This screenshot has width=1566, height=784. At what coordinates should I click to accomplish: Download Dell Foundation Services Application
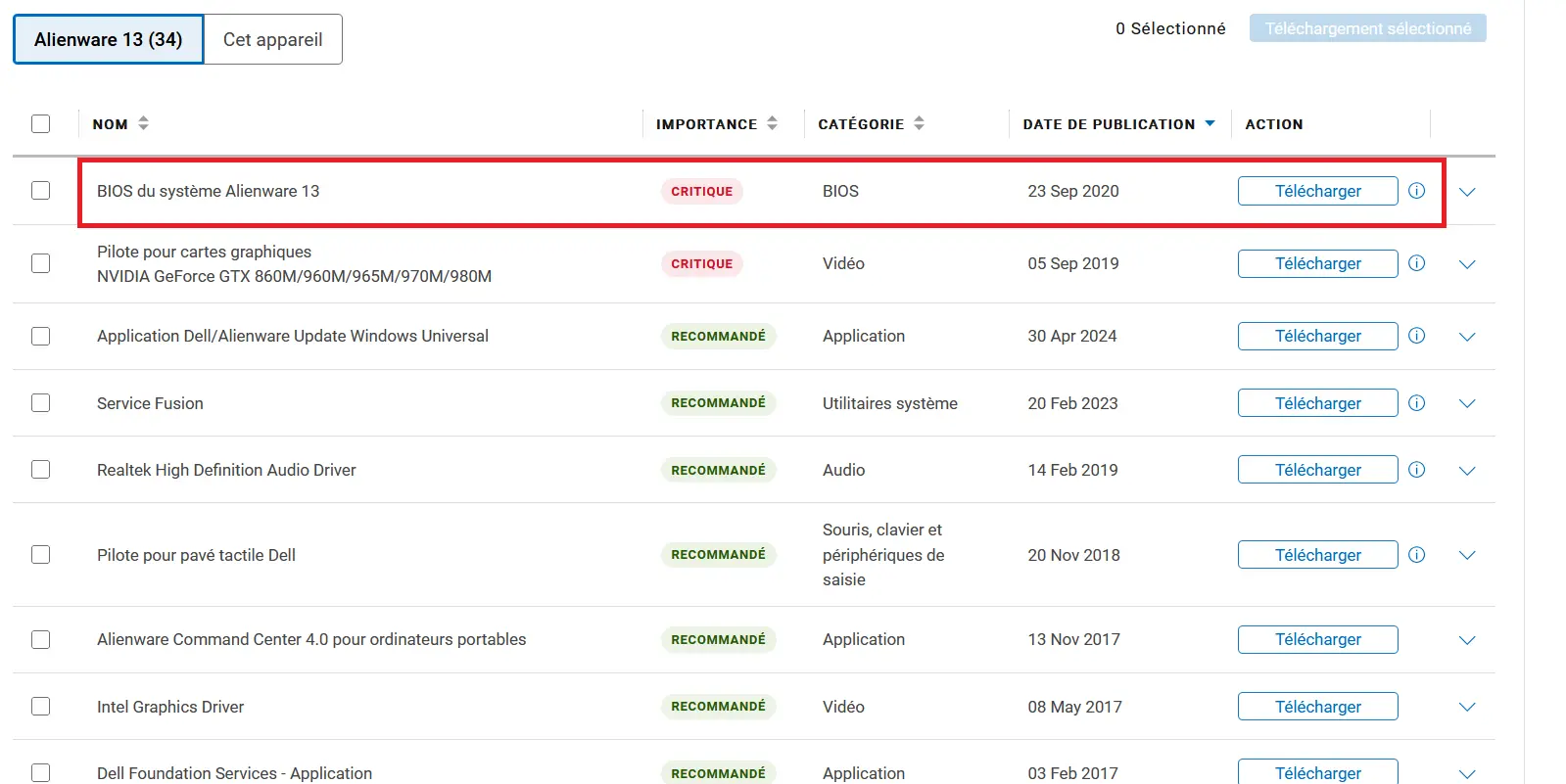coord(1317,772)
